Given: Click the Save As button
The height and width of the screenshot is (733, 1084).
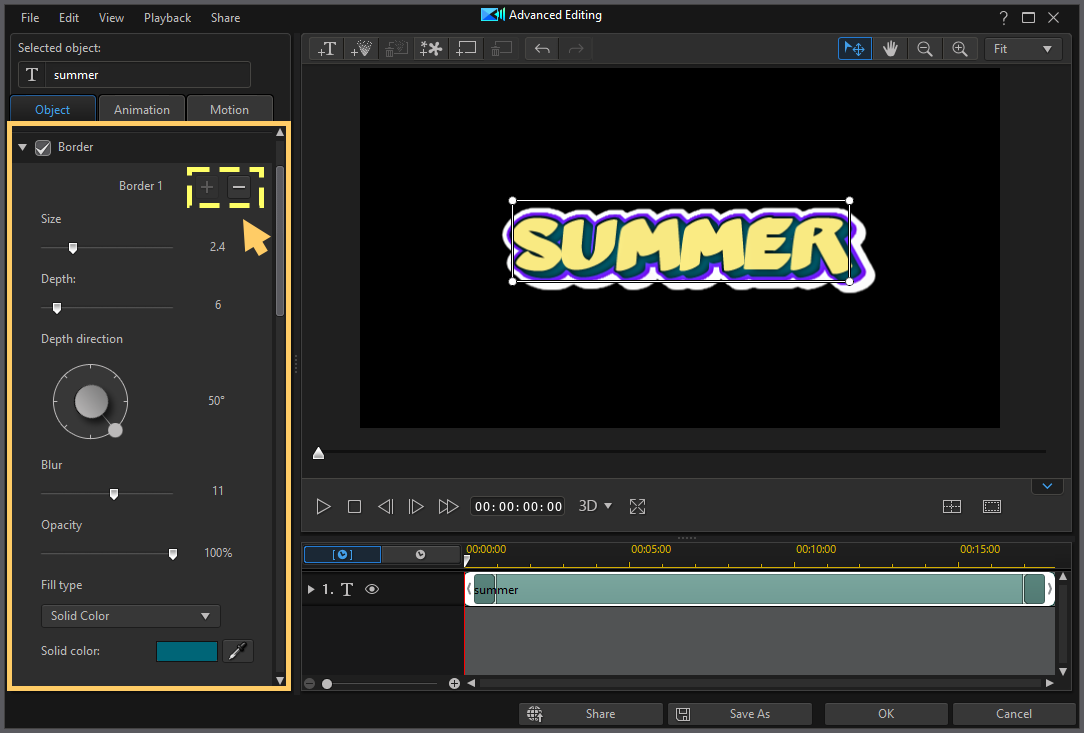Looking at the screenshot, I should pos(740,713).
